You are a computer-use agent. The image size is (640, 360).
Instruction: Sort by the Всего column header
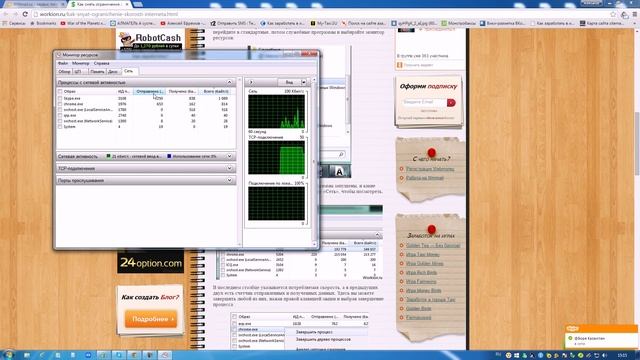[x=216, y=91]
